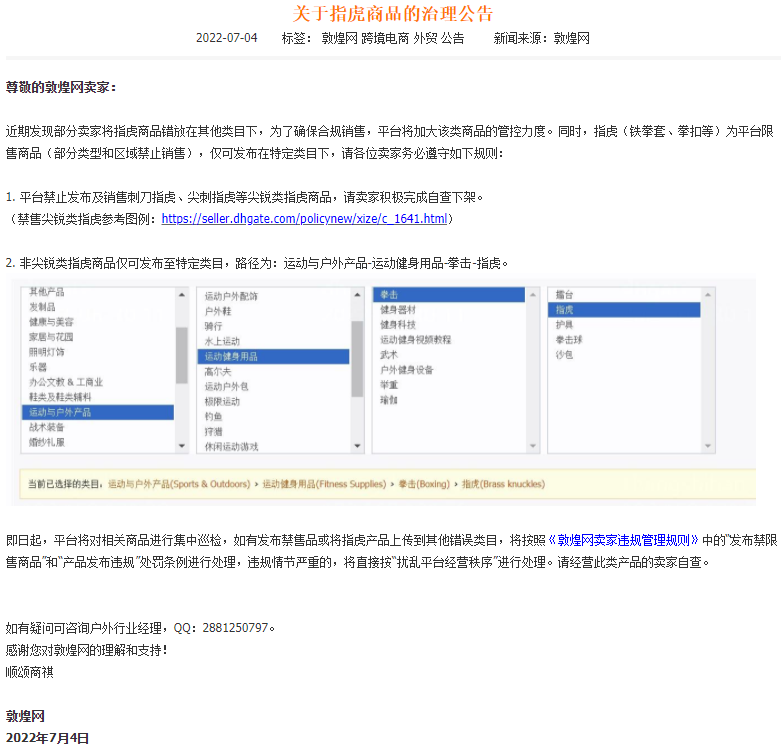Image resolution: width=781 pixels, height=745 pixels.
Task: Select 发制品 in the first category list
Action: pos(42,307)
